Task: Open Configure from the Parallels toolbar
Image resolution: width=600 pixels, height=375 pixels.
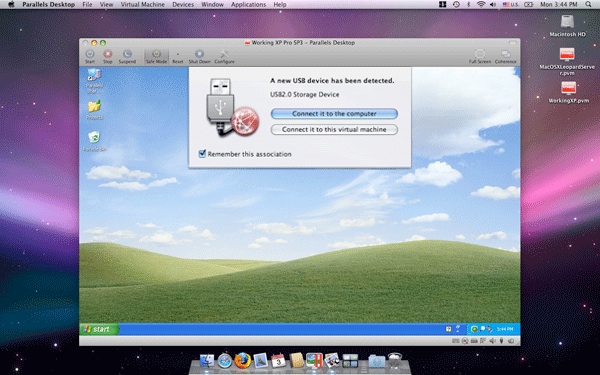Action: (224, 56)
